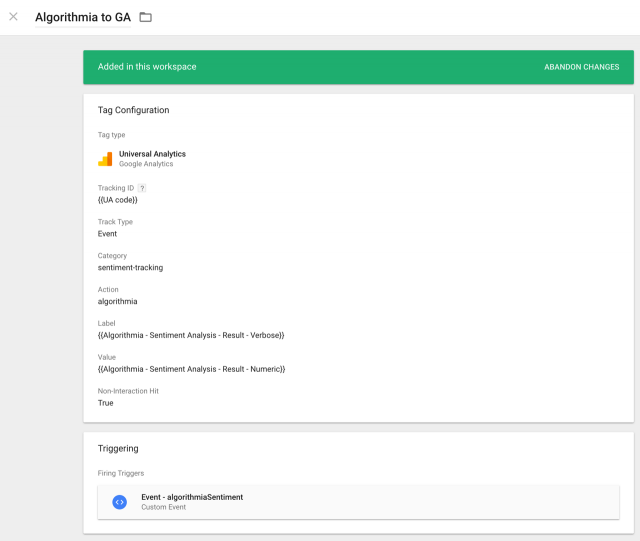Open the folder icon beside the tag name
Image resolution: width=640 pixels, height=541 pixels.
pyautogui.click(x=146, y=17)
